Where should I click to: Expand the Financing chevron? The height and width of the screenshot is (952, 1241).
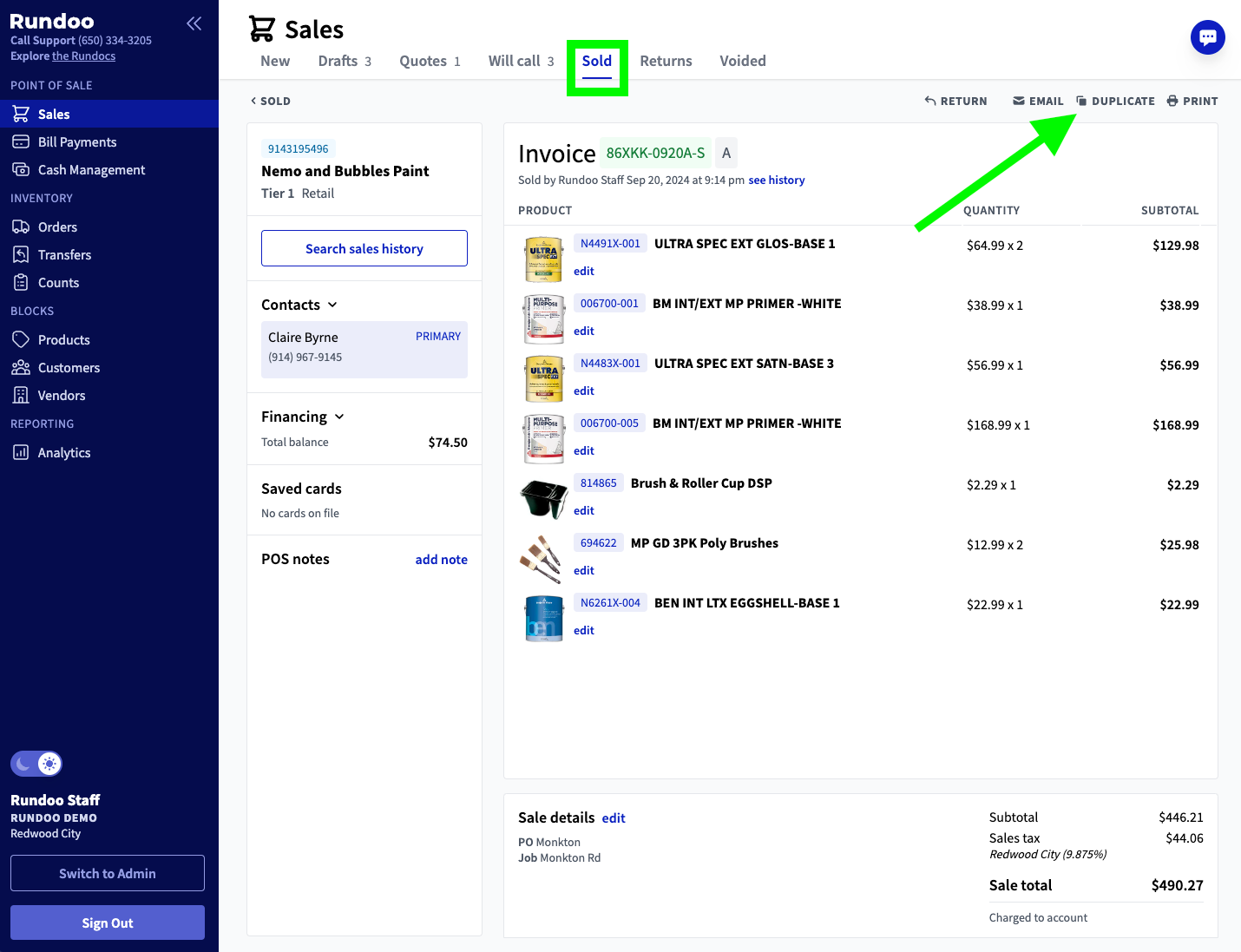339,417
